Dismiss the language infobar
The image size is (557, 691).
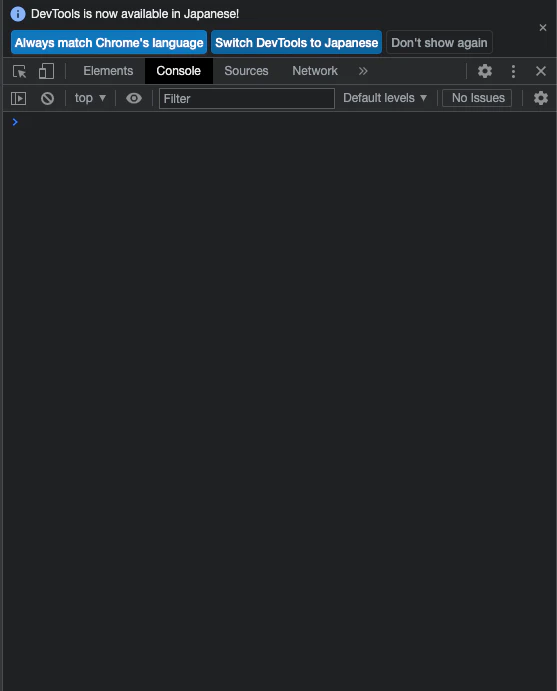(x=543, y=28)
